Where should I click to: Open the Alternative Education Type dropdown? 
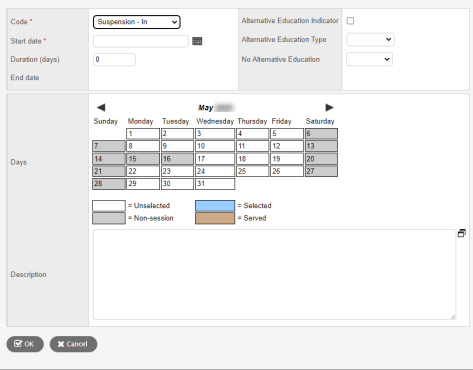[x=370, y=39]
